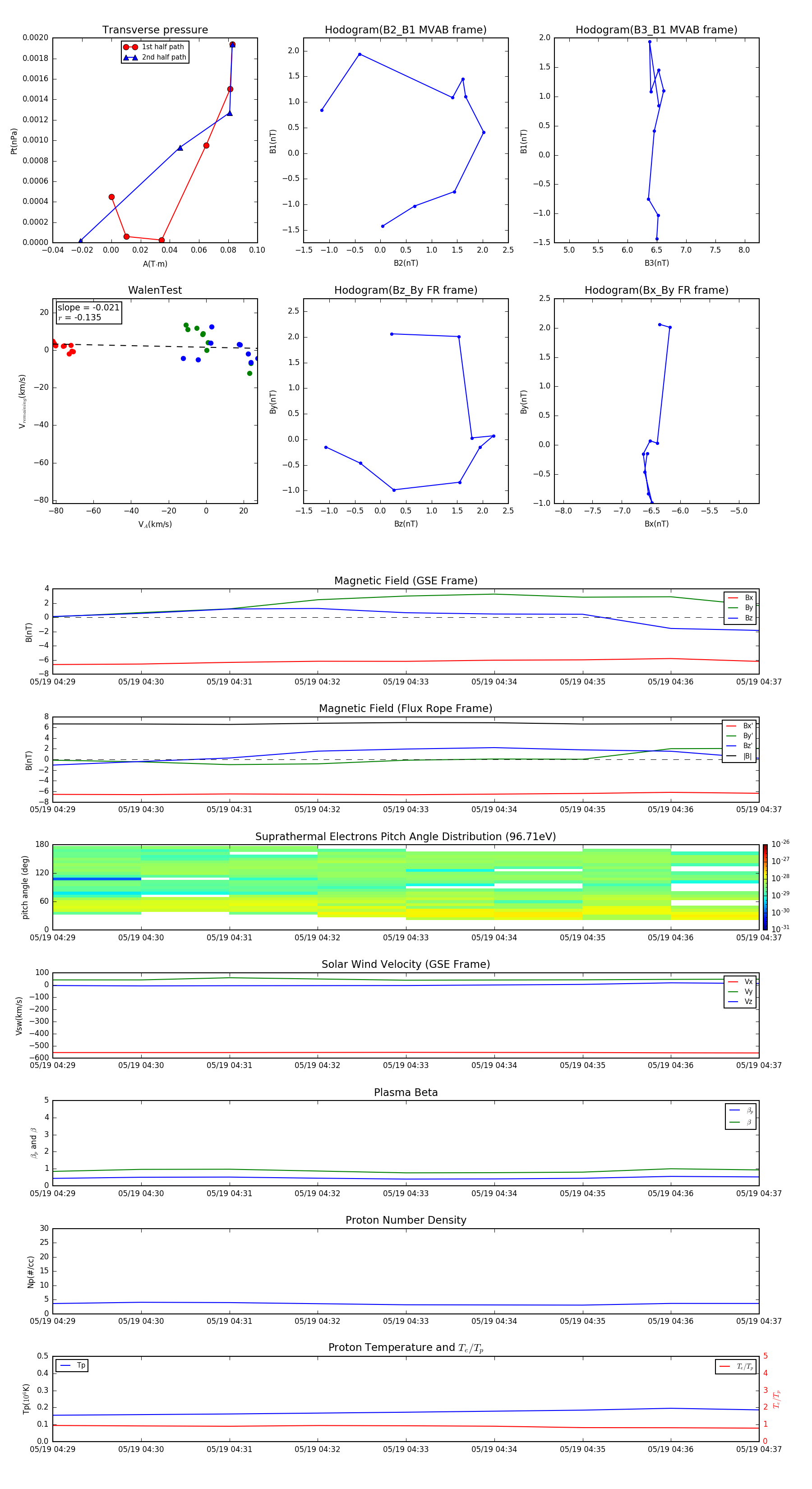Click the topmost red circle in Transverse pressure plot
Screen dimensions: 812x1489
[232, 45]
